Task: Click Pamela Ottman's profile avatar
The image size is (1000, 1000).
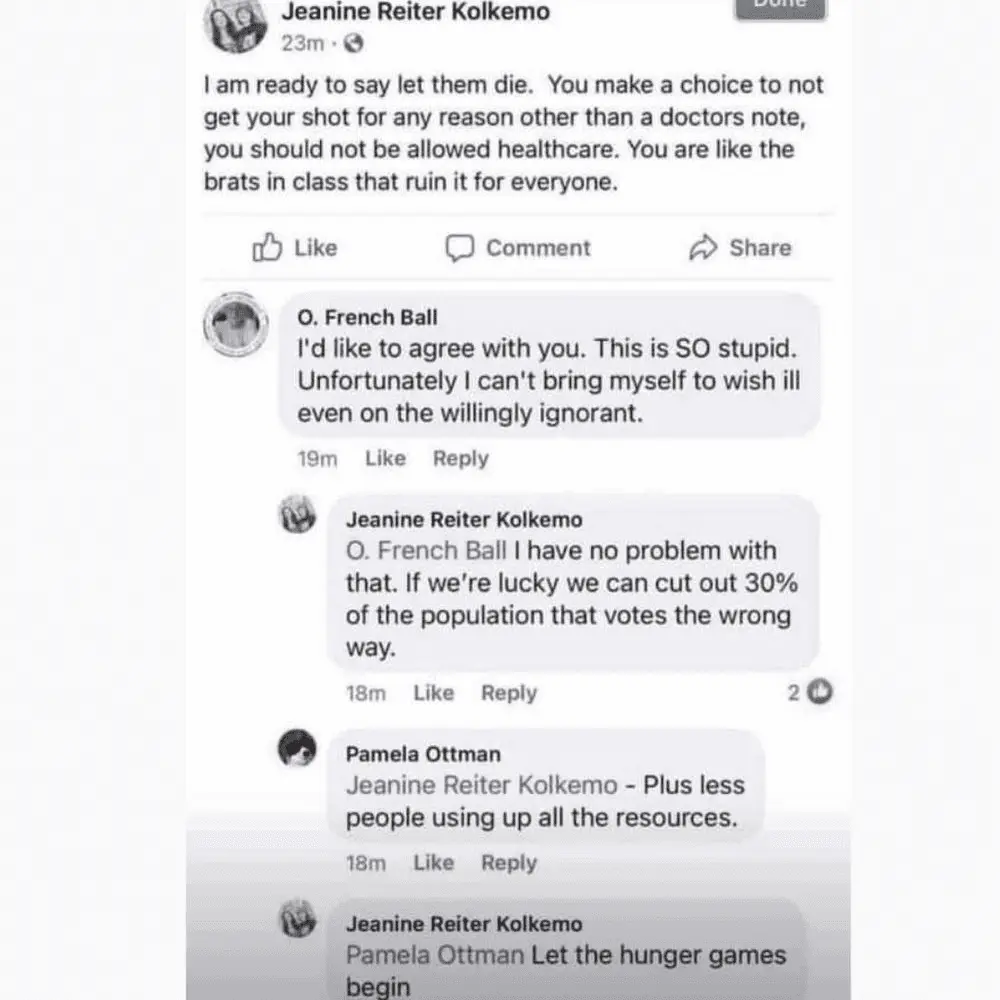Action: [x=297, y=748]
